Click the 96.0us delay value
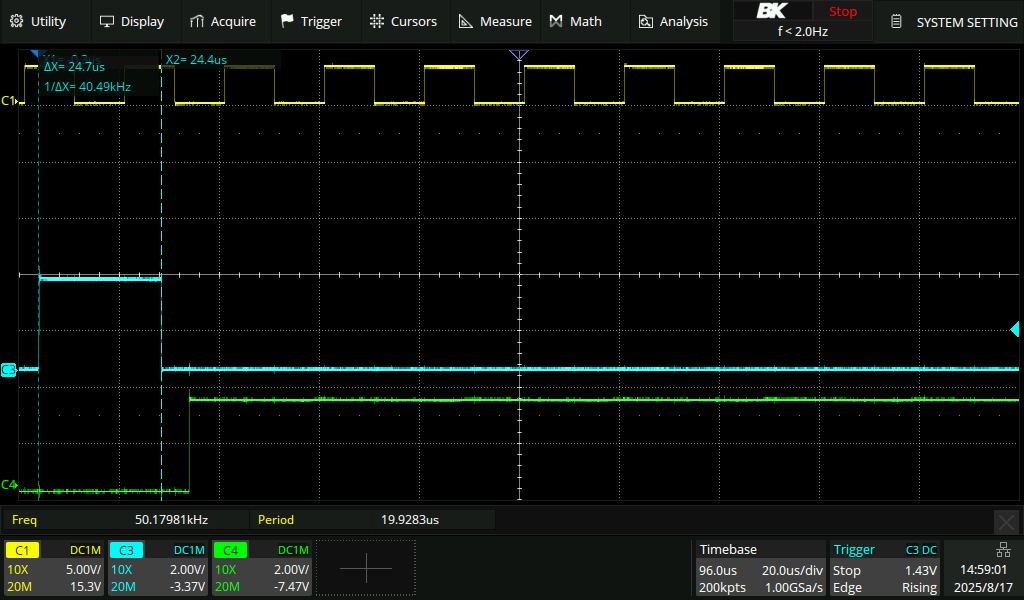 [x=718, y=571]
